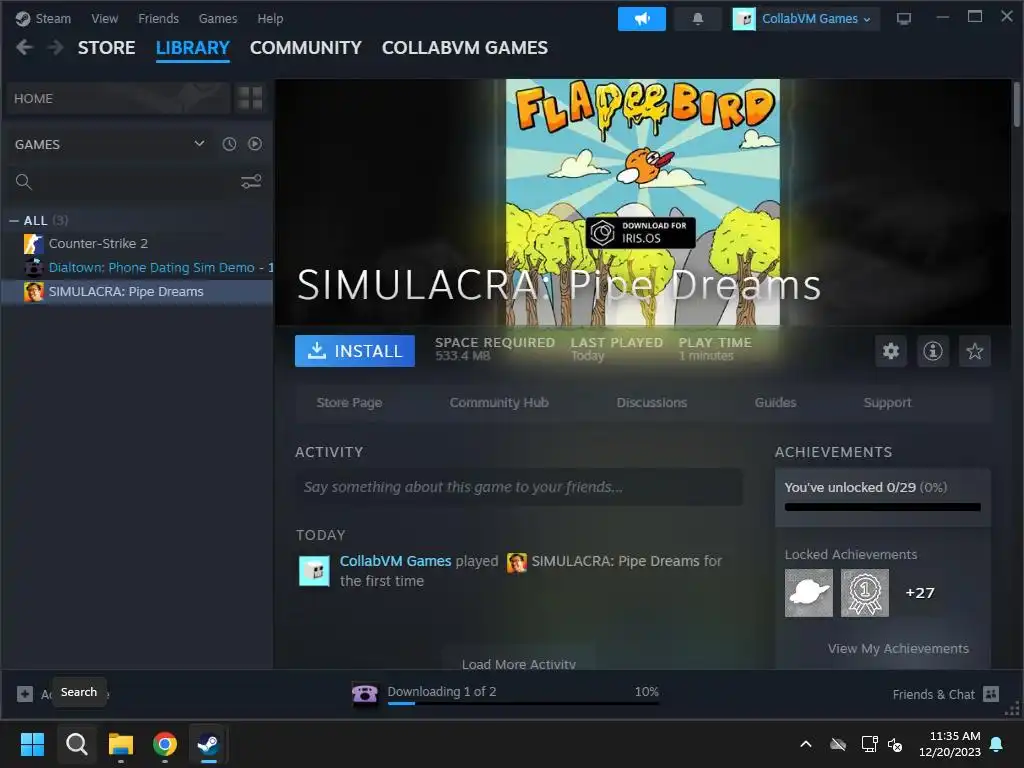
Task: Open the Games menu
Action: 217,18
